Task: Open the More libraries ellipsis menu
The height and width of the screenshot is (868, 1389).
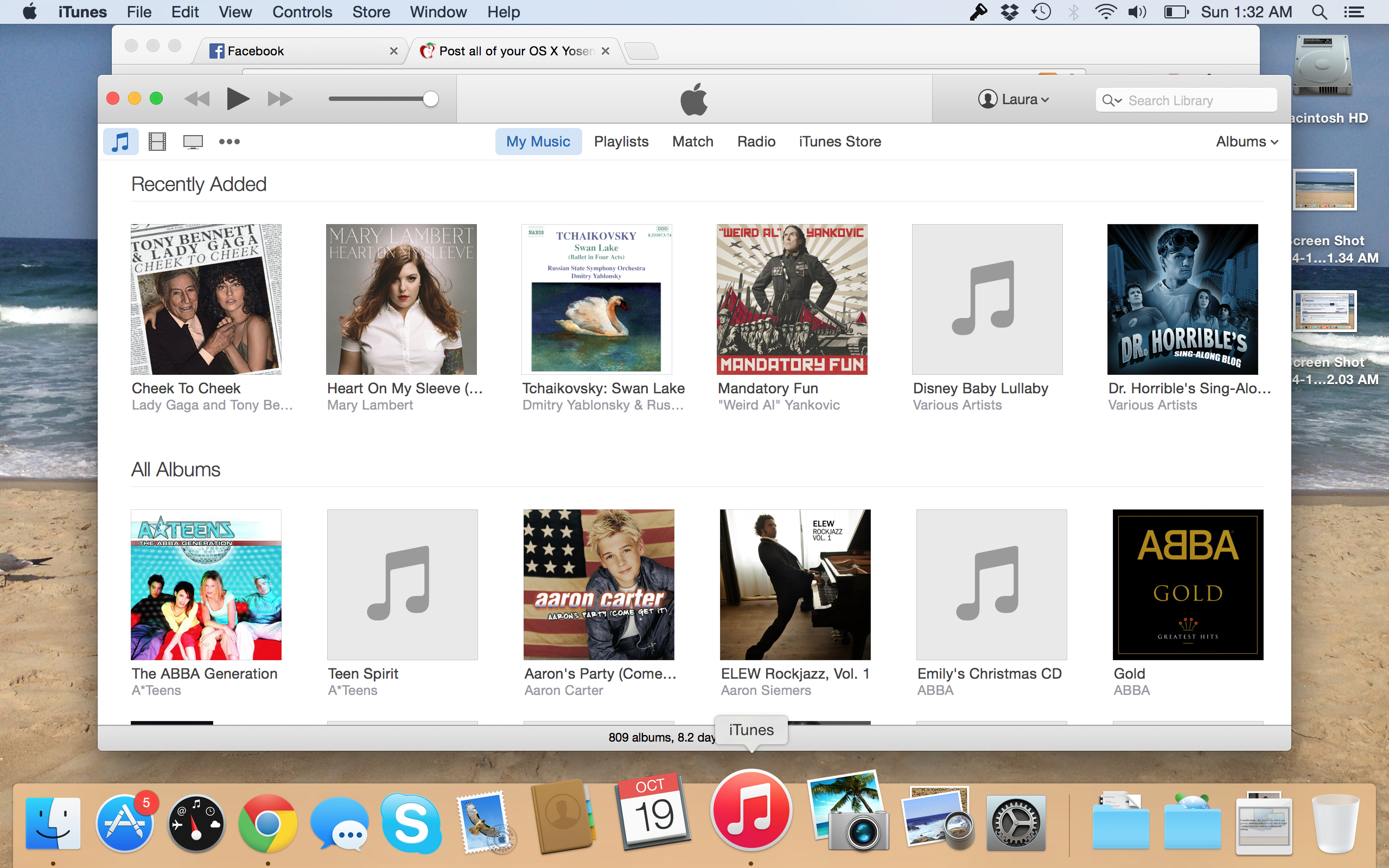Action: [x=229, y=141]
